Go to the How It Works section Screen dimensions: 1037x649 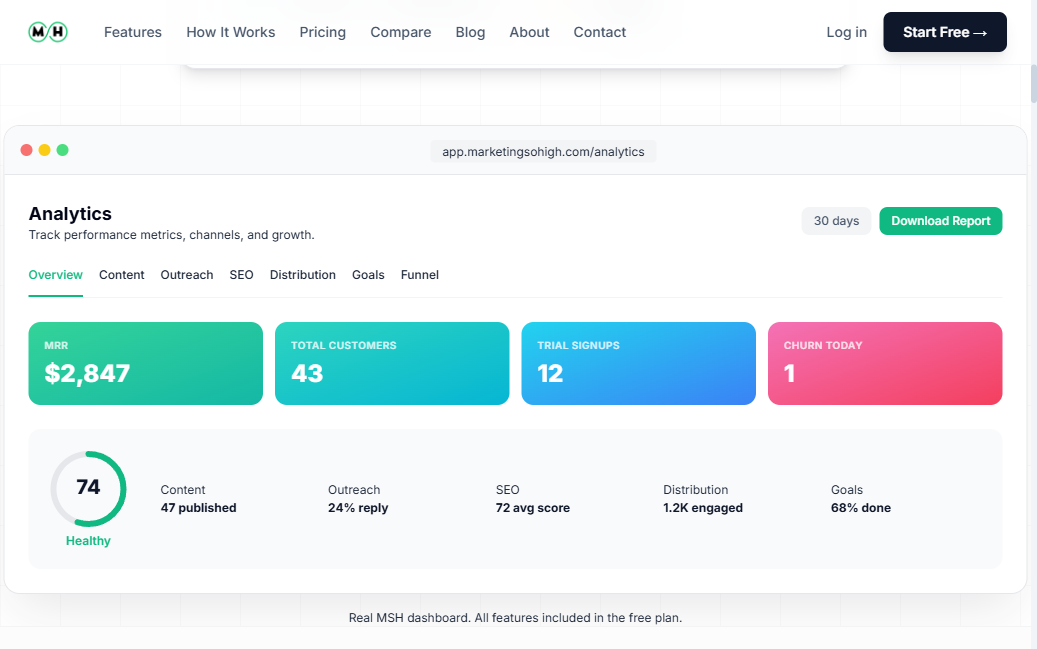[x=230, y=31]
